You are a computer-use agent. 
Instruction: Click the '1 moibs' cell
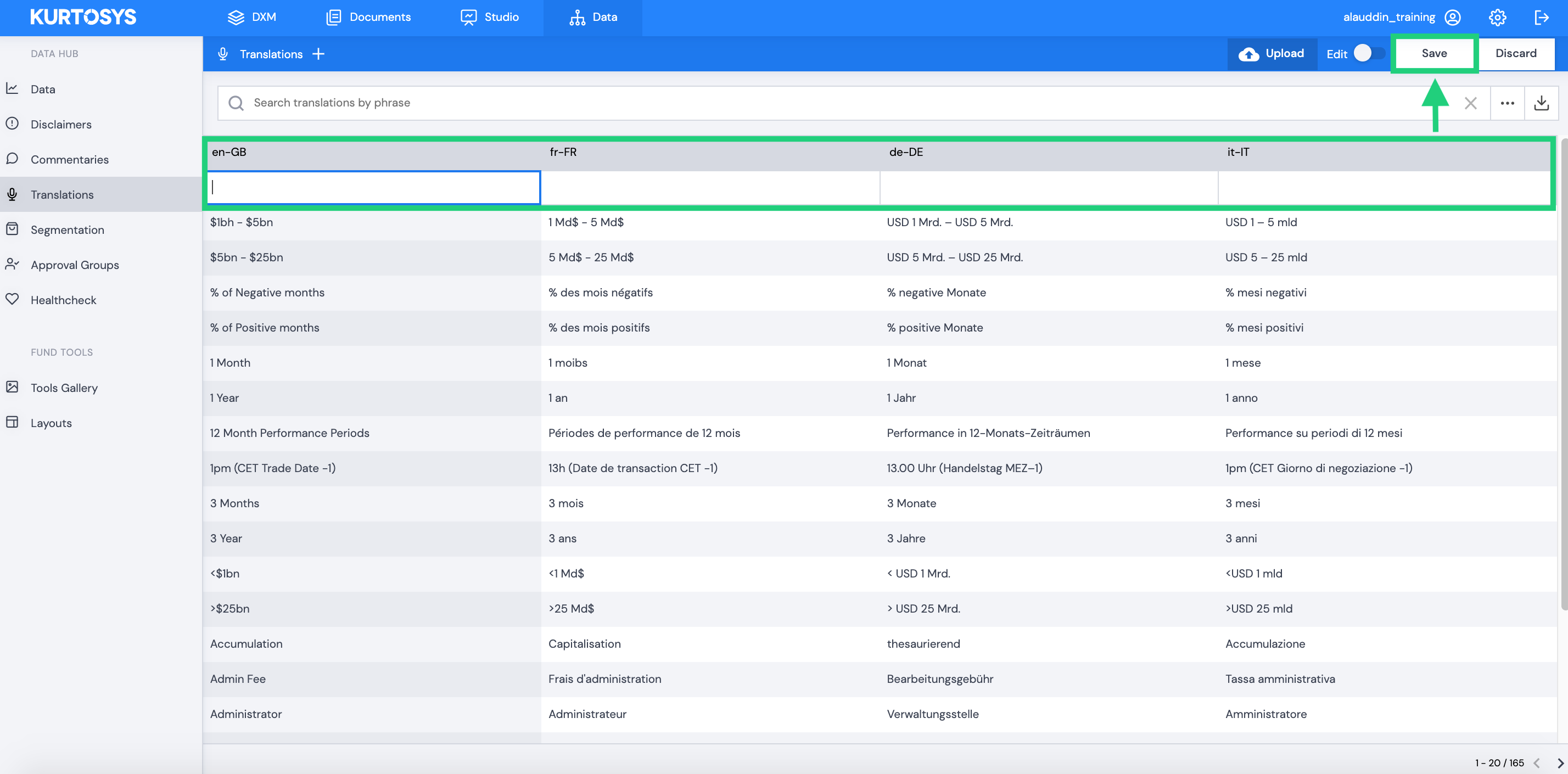[710, 363]
